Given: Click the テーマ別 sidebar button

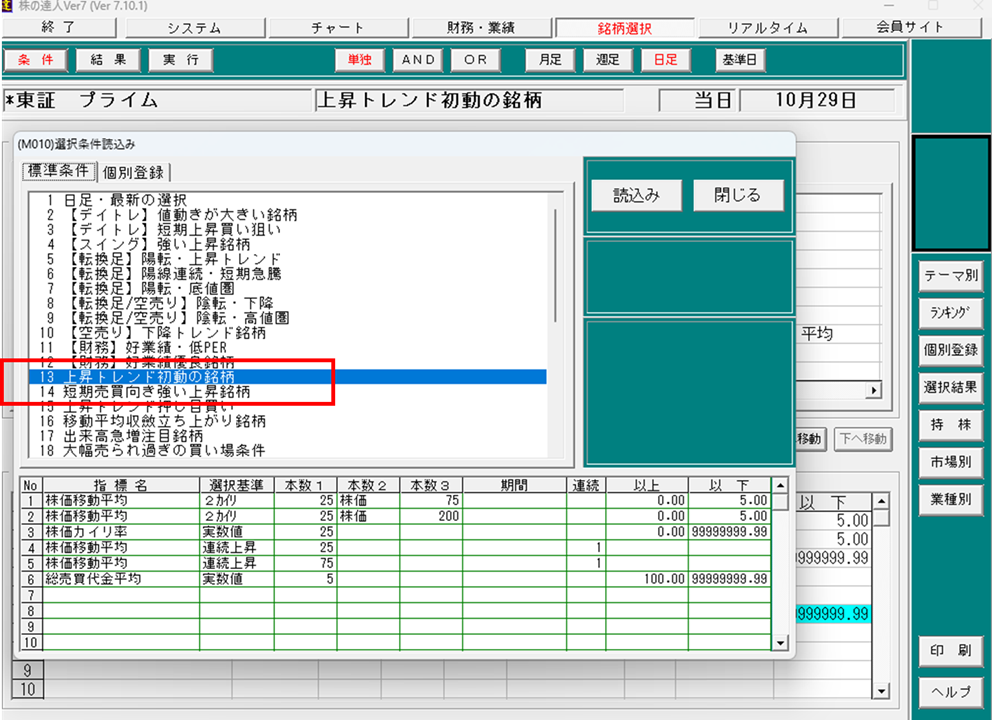Looking at the screenshot, I should point(951,276).
